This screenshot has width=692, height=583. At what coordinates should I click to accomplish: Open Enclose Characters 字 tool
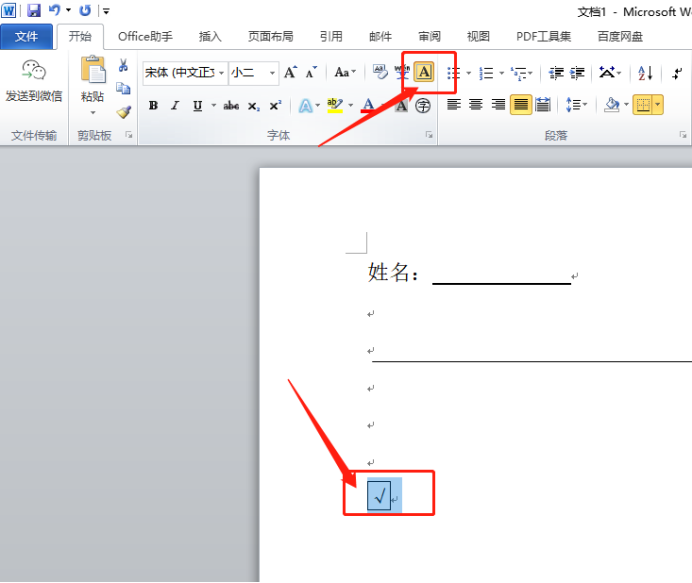[x=423, y=106]
